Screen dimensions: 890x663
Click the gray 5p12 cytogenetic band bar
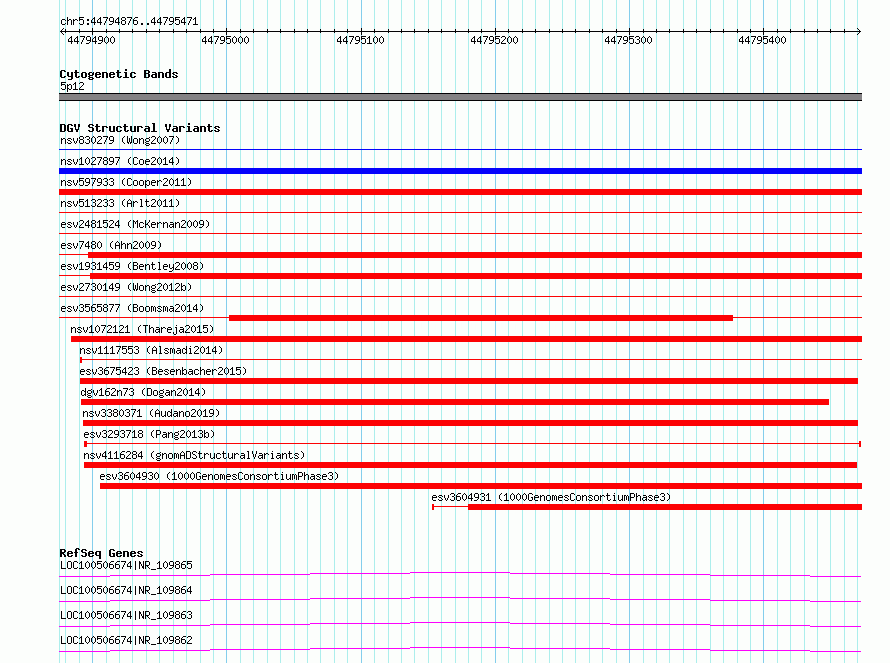[460, 97]
